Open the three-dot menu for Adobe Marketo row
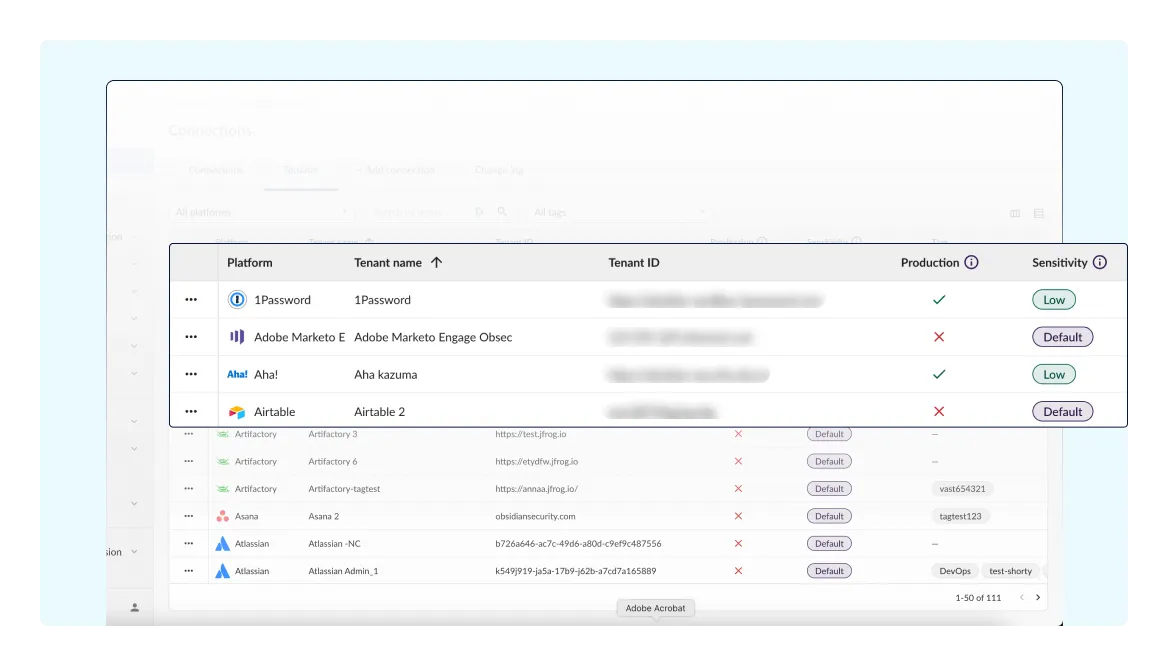The width and height of the screenshot is (1168, 666). [191, 337]
